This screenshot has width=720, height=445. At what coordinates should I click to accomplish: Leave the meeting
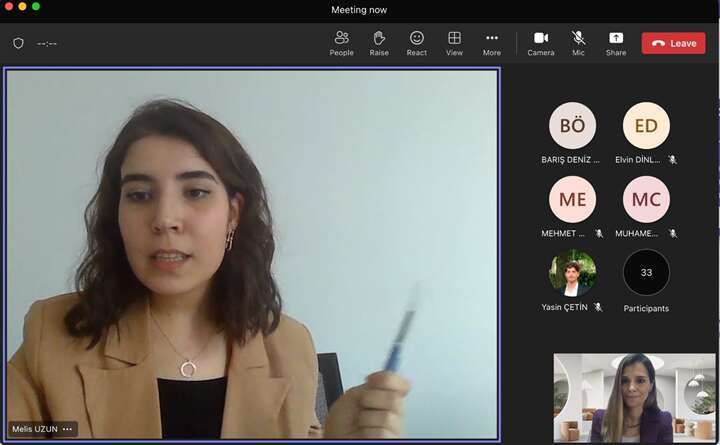point(673,43)
